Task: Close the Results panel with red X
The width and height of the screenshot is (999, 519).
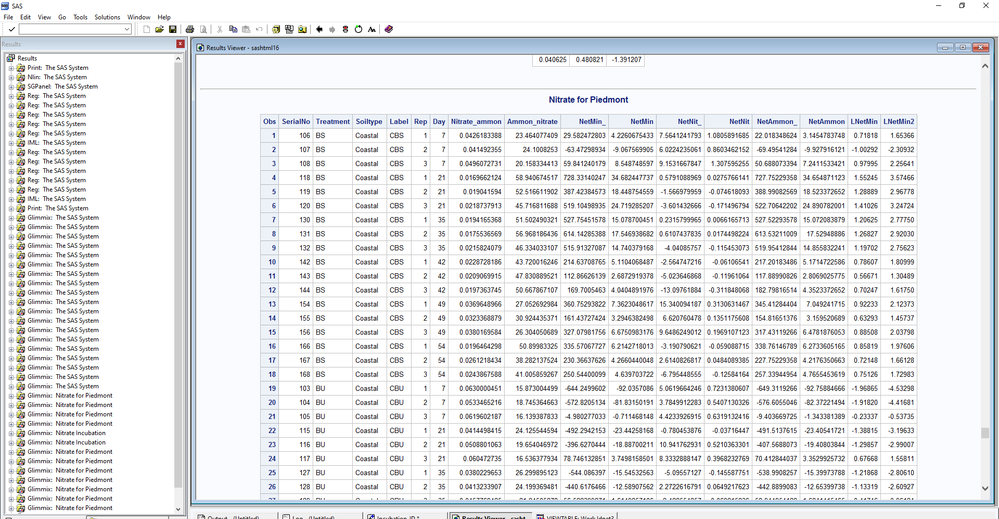Action: 180,44
